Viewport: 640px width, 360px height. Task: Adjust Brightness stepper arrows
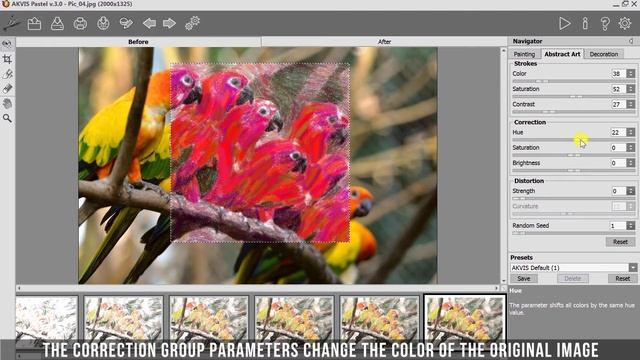point(631,163)
